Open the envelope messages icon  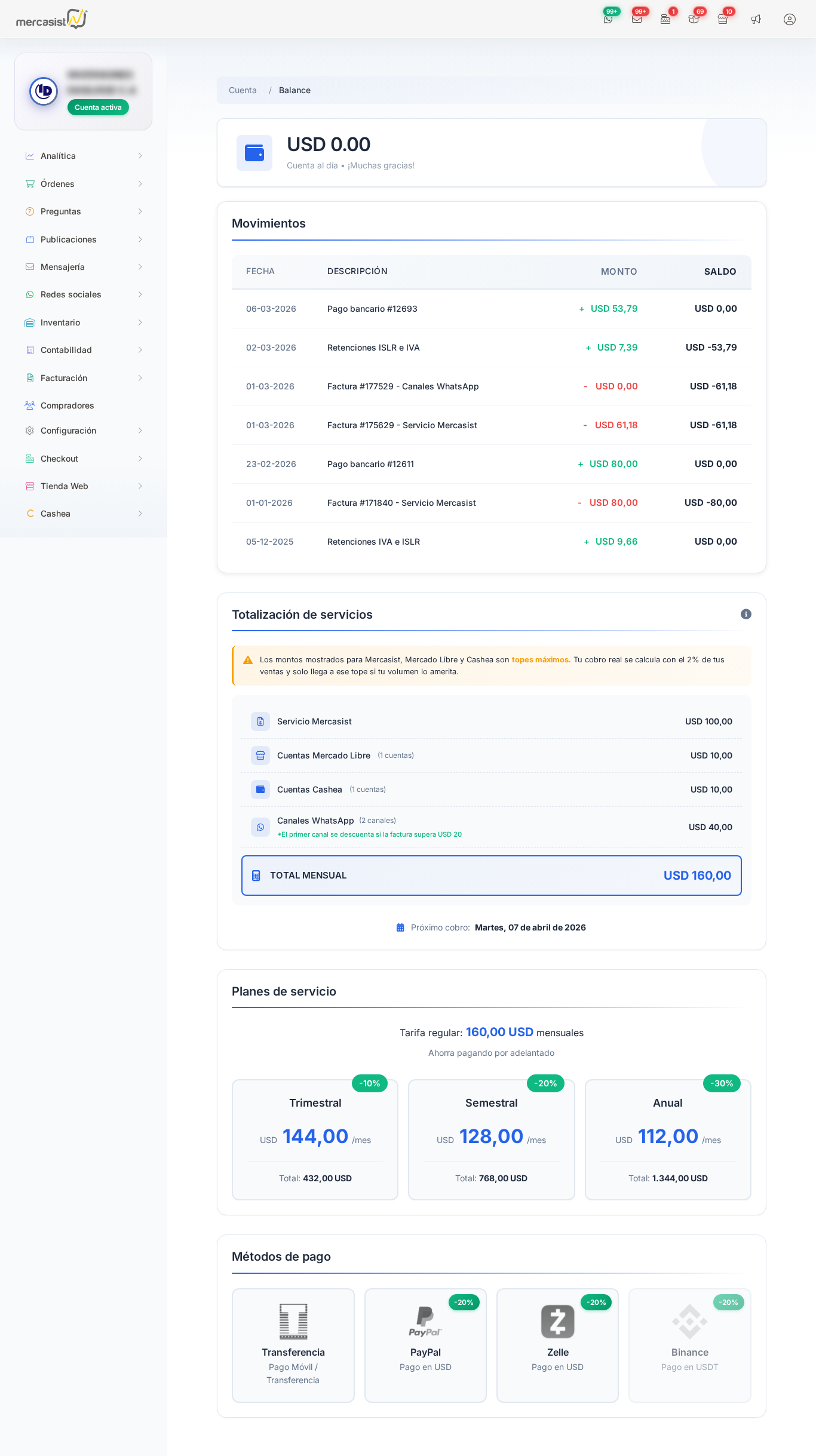(x=637, y=19)
